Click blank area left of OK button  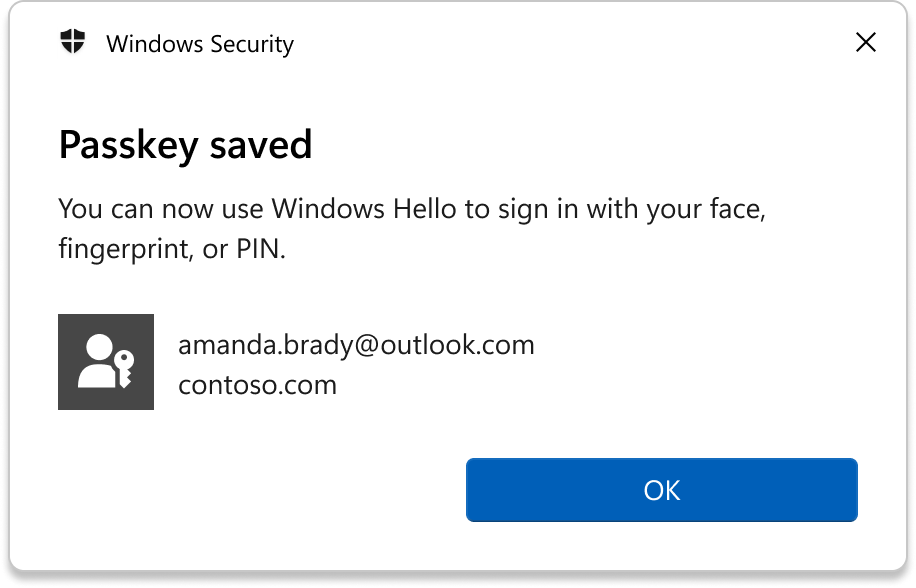pos(260,490)
